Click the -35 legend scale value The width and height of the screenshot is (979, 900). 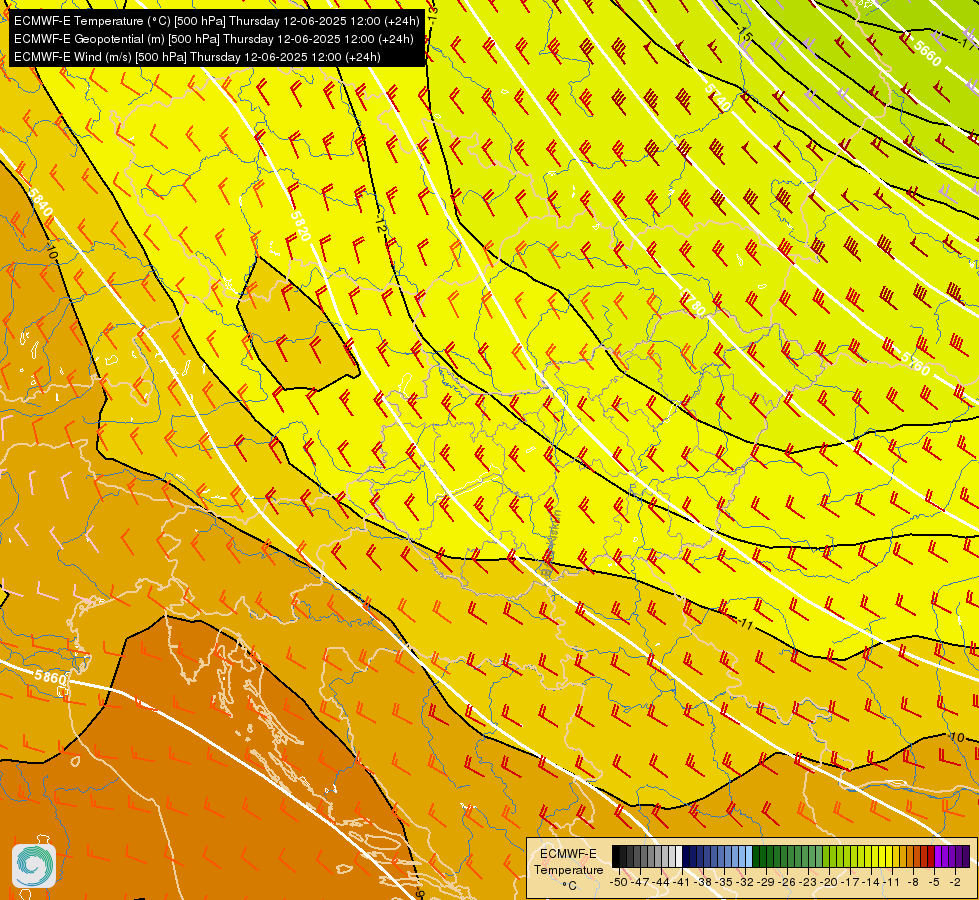coord(724,882)
